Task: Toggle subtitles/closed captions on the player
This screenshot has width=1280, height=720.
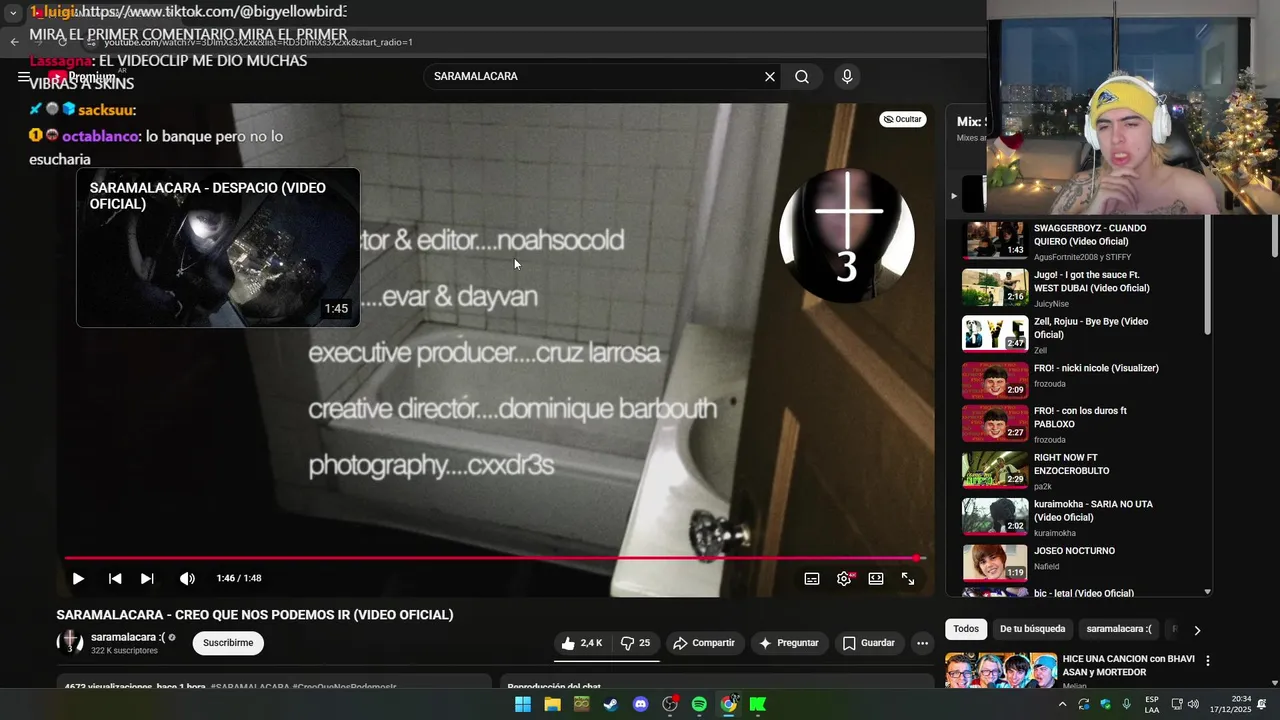Action: click(812, 578)
